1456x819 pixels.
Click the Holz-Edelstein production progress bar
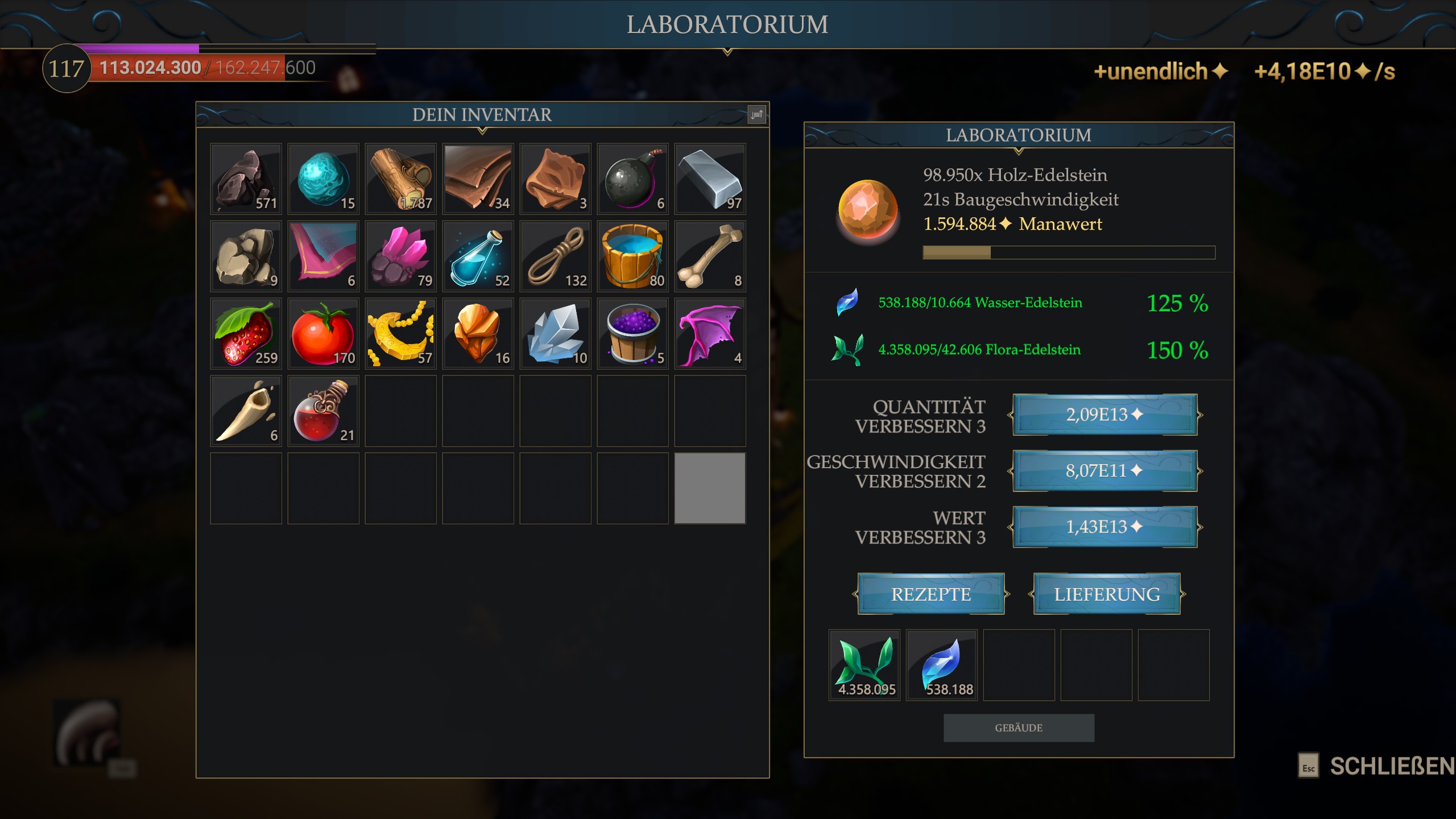point(1069,253)
